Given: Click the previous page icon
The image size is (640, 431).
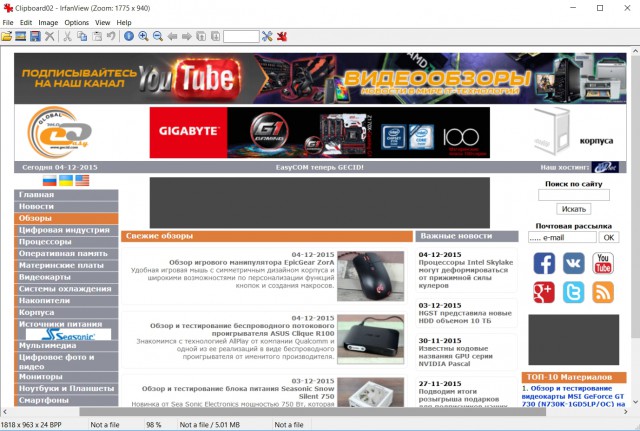Looking at the screenshot, I should [201, 36].
